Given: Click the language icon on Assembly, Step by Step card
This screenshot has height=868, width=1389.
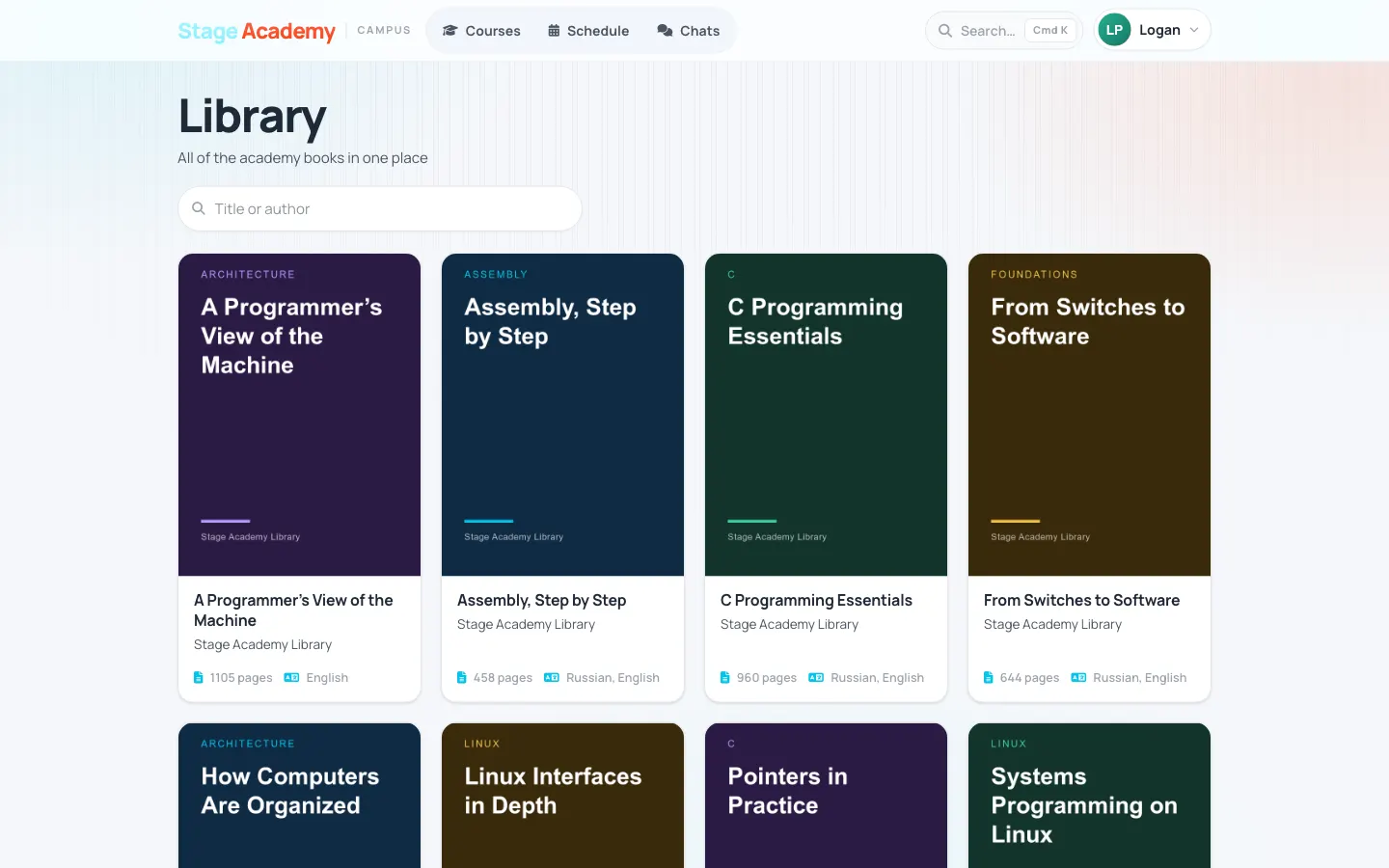Looking at the screenshot, I should (552, 678).
